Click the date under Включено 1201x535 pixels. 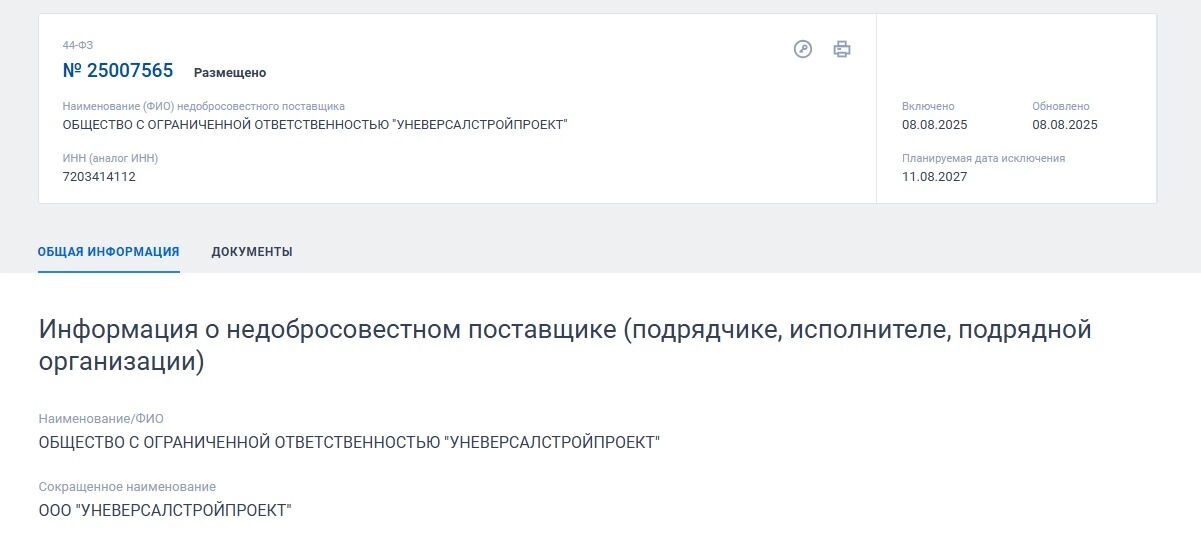point(934,125)
